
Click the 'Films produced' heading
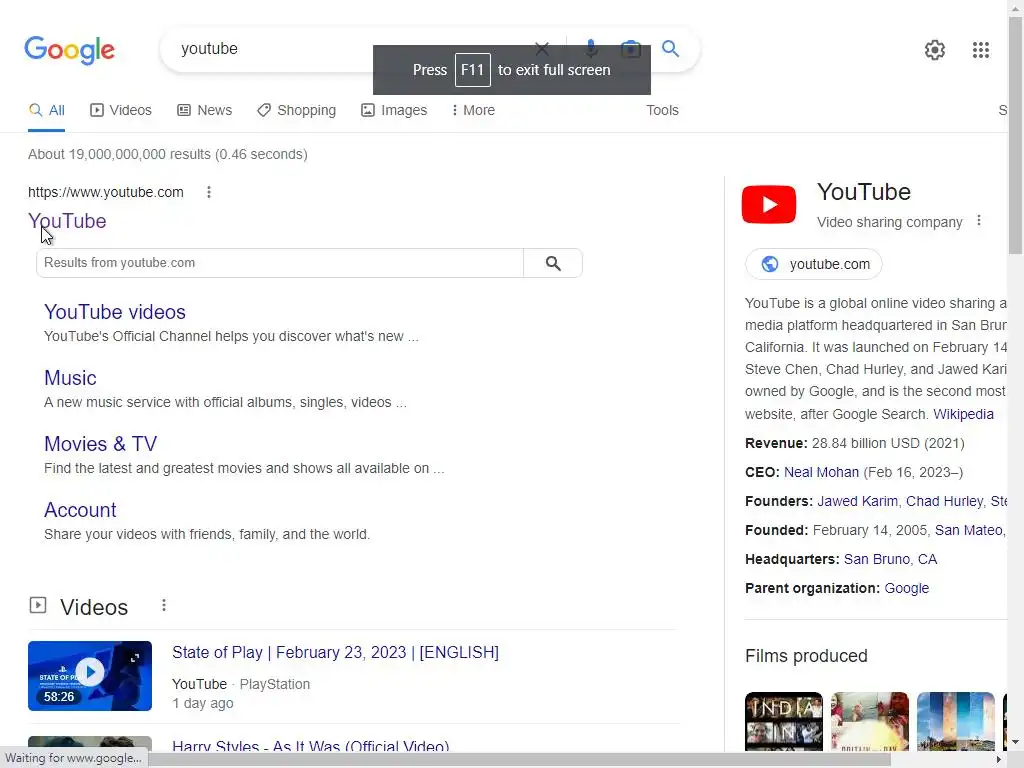pos(806,656)
